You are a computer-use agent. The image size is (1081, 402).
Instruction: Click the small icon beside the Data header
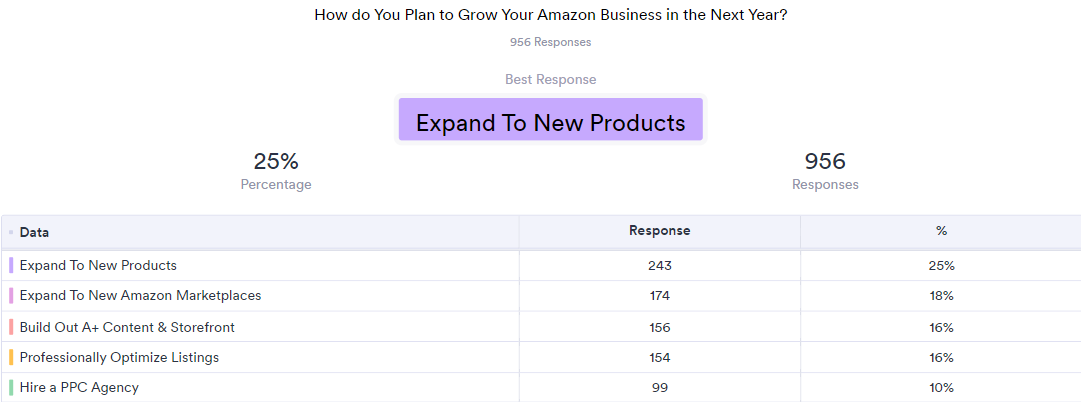tap(11, 232)
